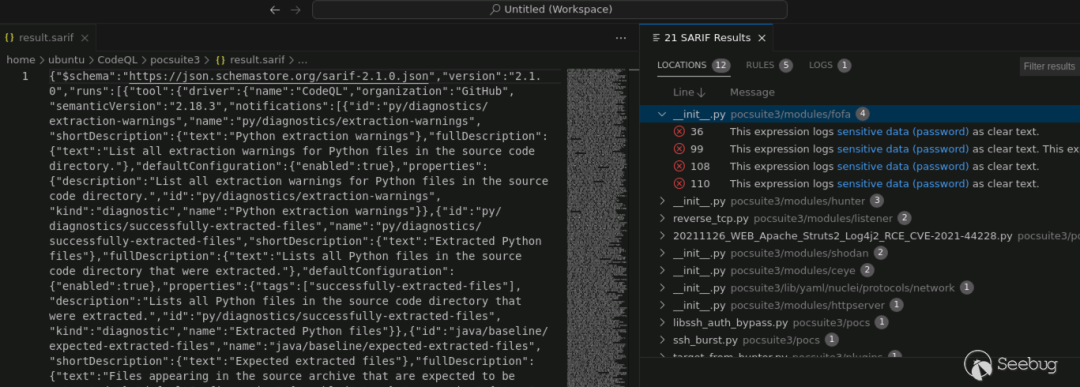
Task: Click the error icon on line 110 result
Action: (x=679, y=183)
